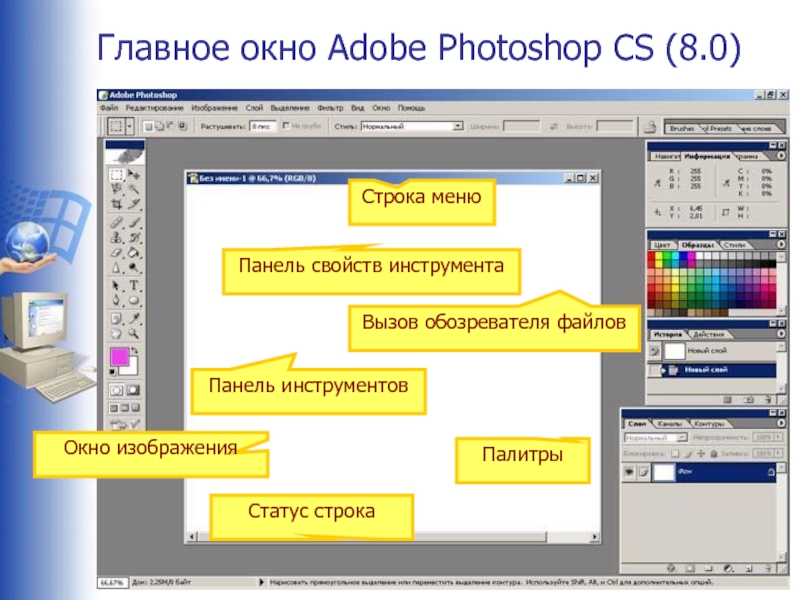Click adjustment layer icon at Layers palette bottom
800x600 pixels.
[x=729, y=568]
